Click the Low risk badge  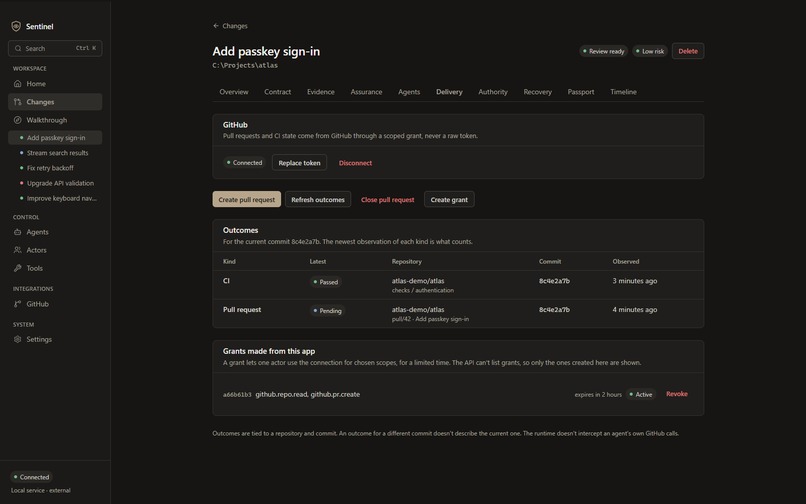click(x=650, y=51)
